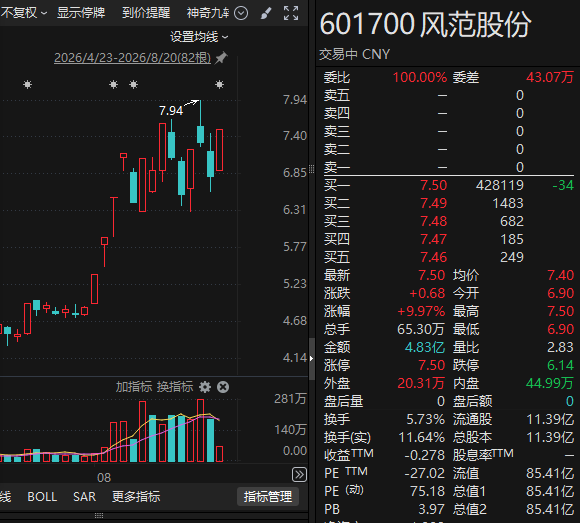This screenshot has height=523, width=580.
Task: Click 换指标 to change indicator
Action: 175,387
